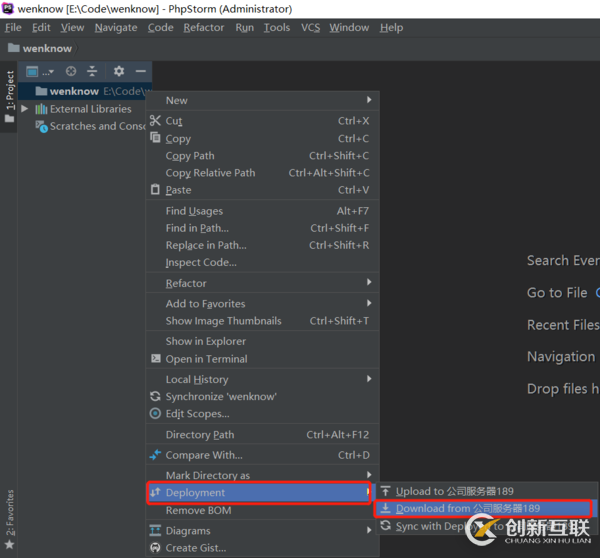Open the Tools menu

[x=277, y=28]
